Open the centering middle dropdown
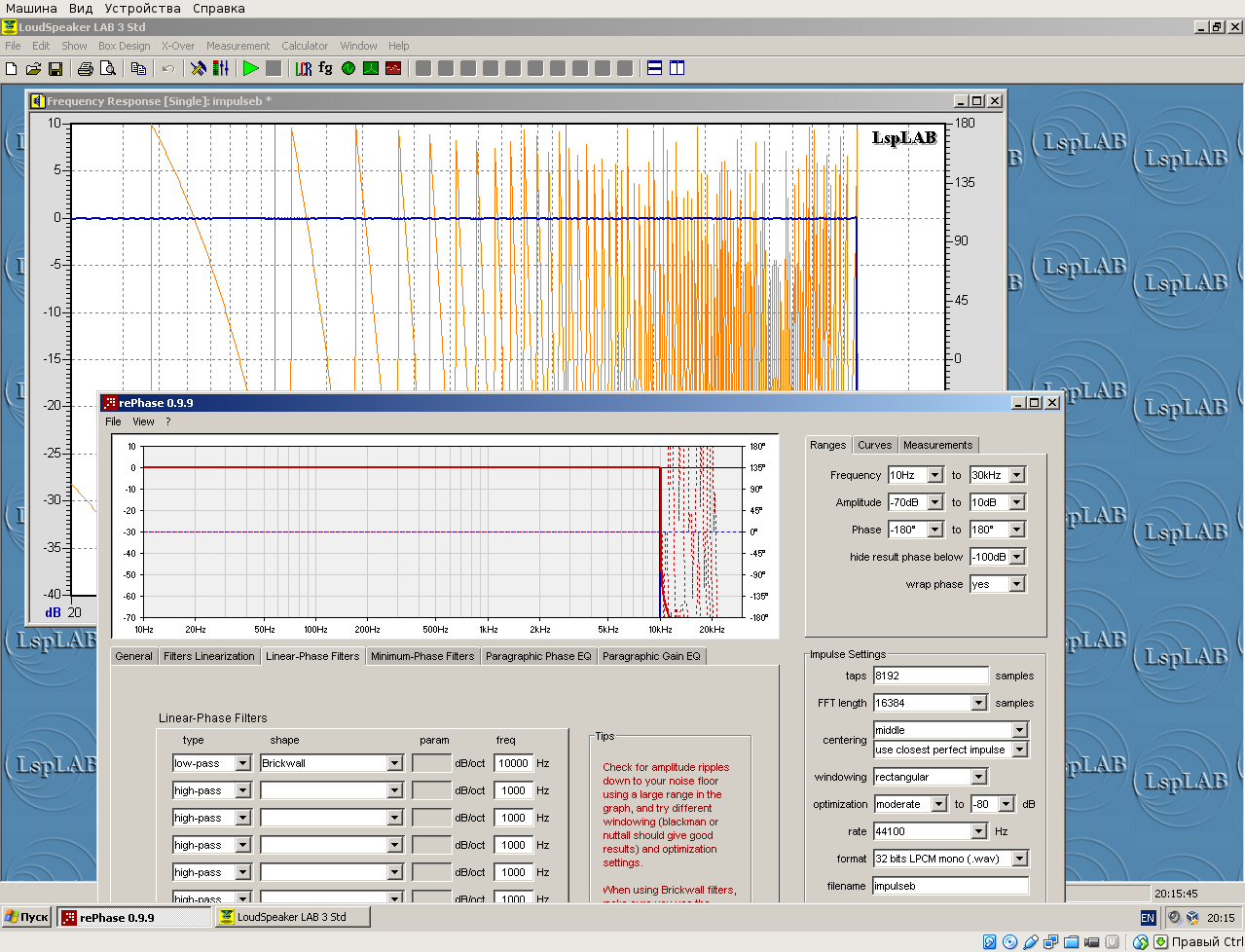This screenshot has height=952, width=1245. click(x=1019, y=730)
